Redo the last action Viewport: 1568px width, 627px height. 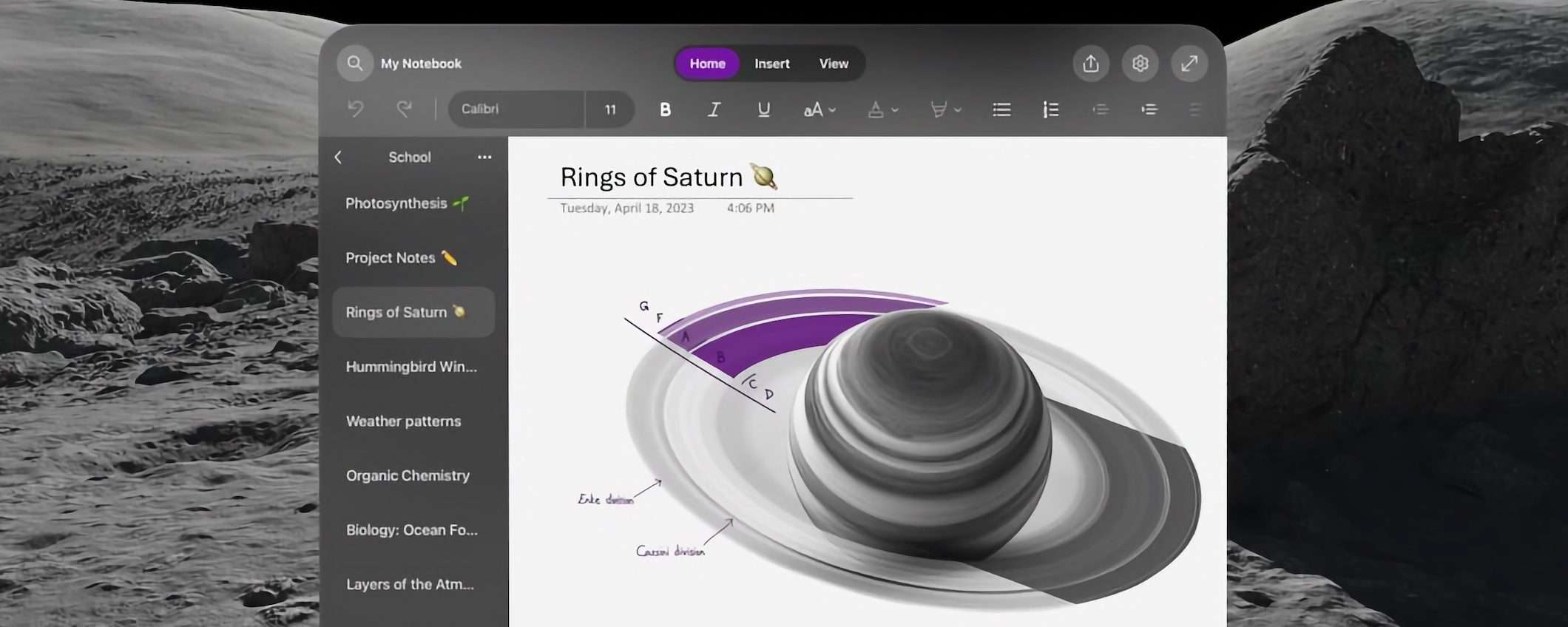point(404,109)
